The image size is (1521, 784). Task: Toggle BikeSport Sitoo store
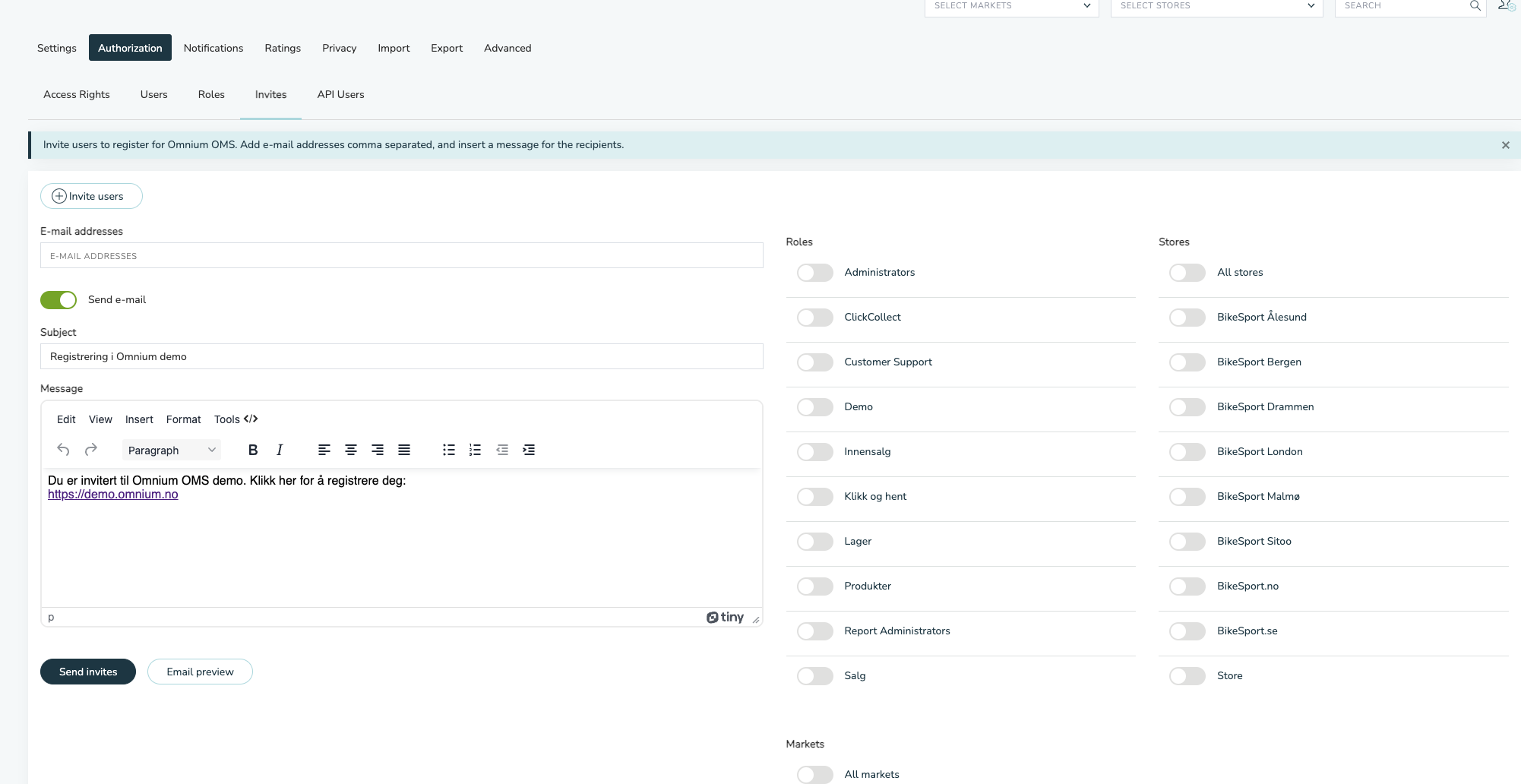(x=1187, y=542)
